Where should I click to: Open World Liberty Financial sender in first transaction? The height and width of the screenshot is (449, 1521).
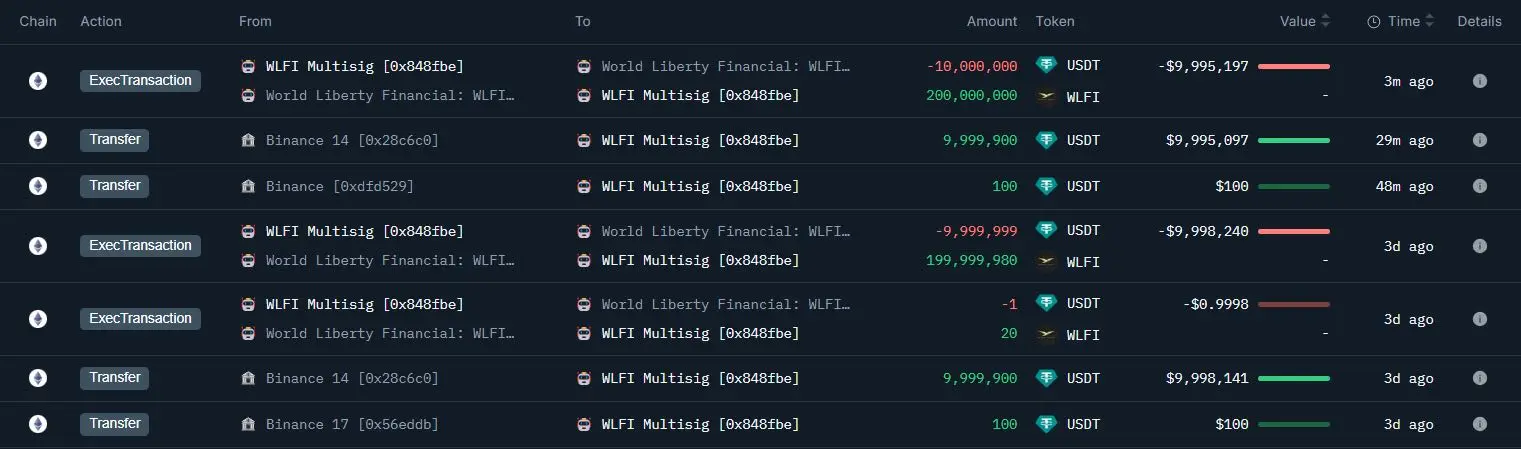click(x=390, y=96)
